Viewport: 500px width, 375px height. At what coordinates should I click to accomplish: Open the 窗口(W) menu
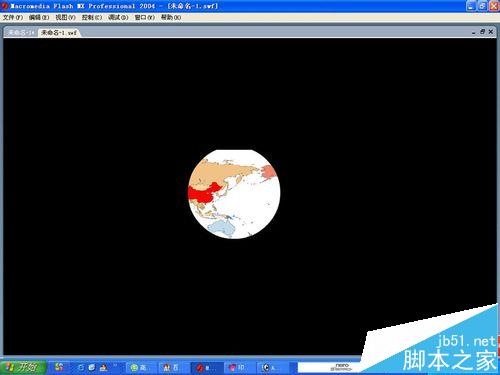click(x=145, y=17)
